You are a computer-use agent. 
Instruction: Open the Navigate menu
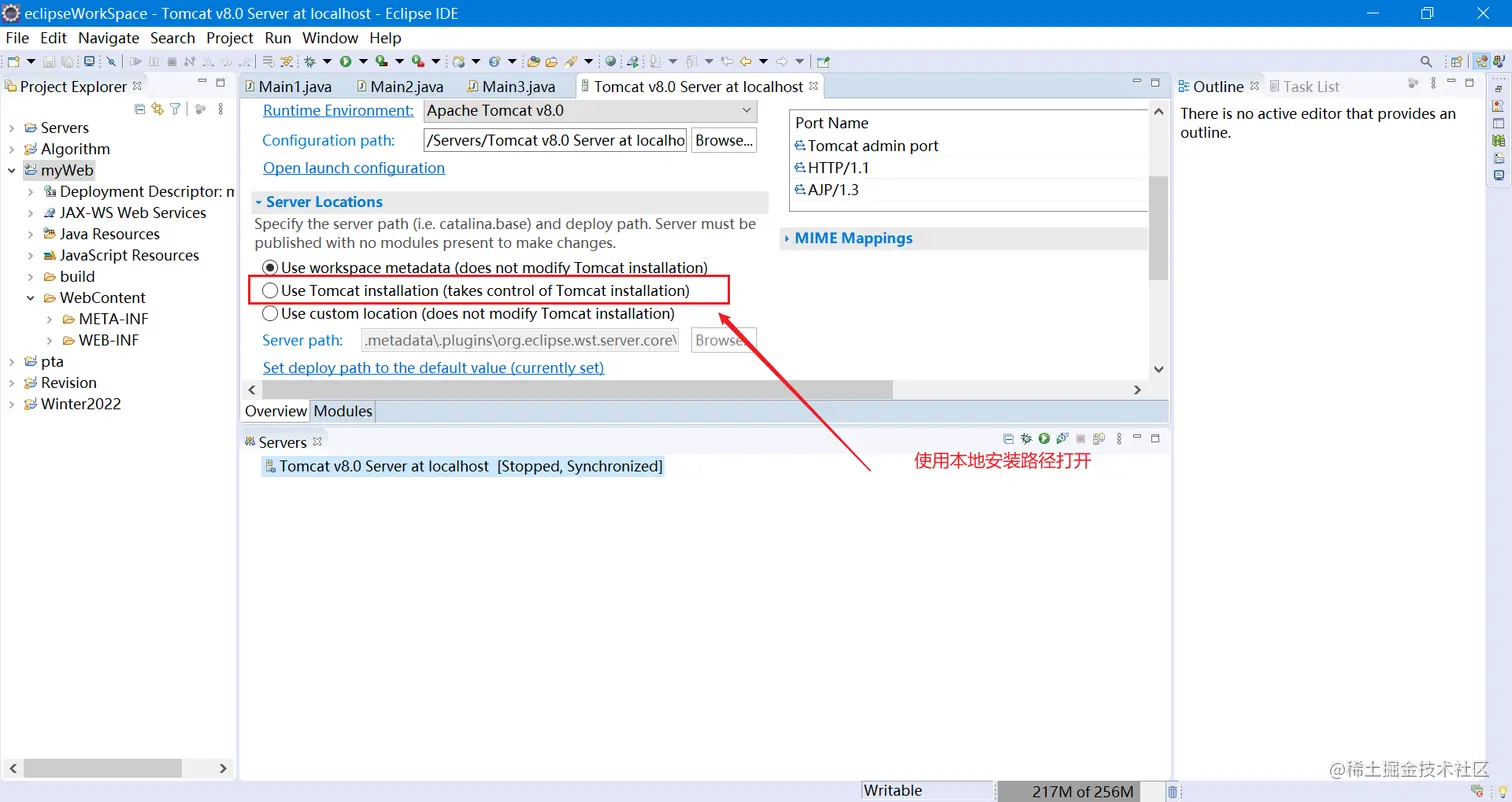coord(109,38)
